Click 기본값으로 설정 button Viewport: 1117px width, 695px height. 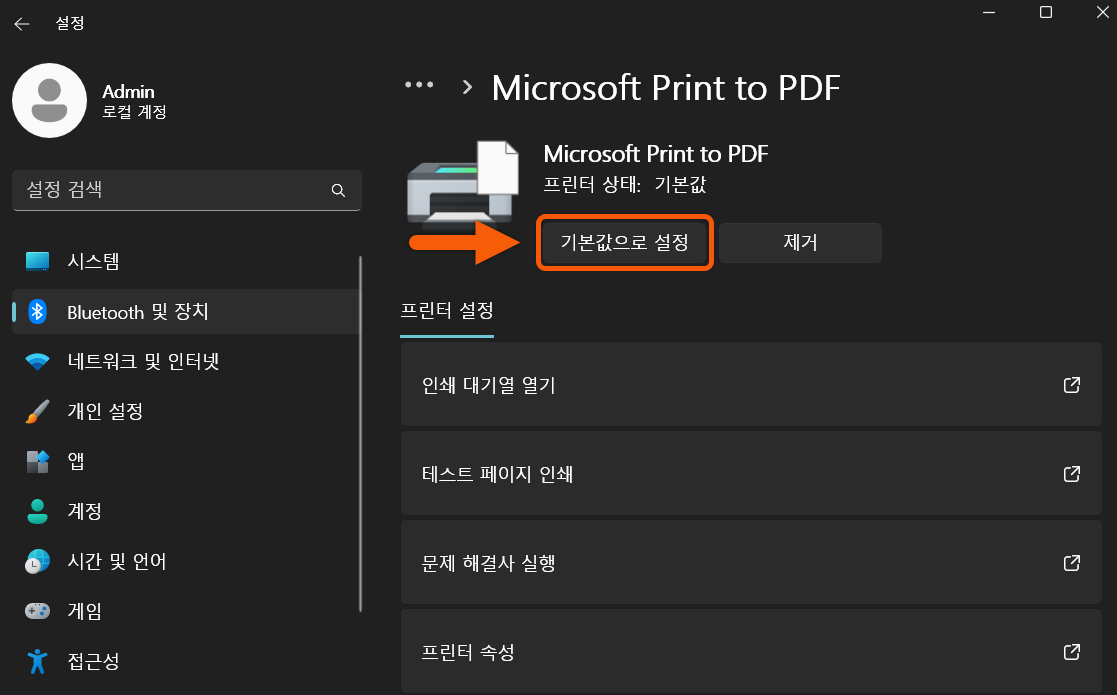click(x=624, y=243)
